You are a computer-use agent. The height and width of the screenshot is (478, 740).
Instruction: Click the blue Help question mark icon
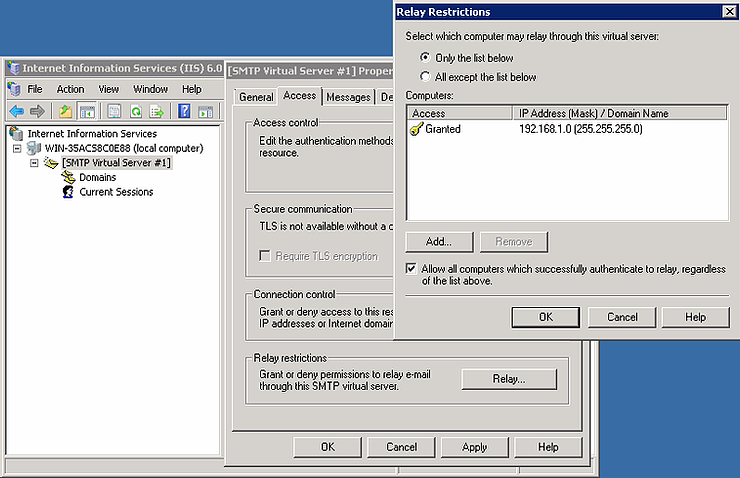pos(184,111)
